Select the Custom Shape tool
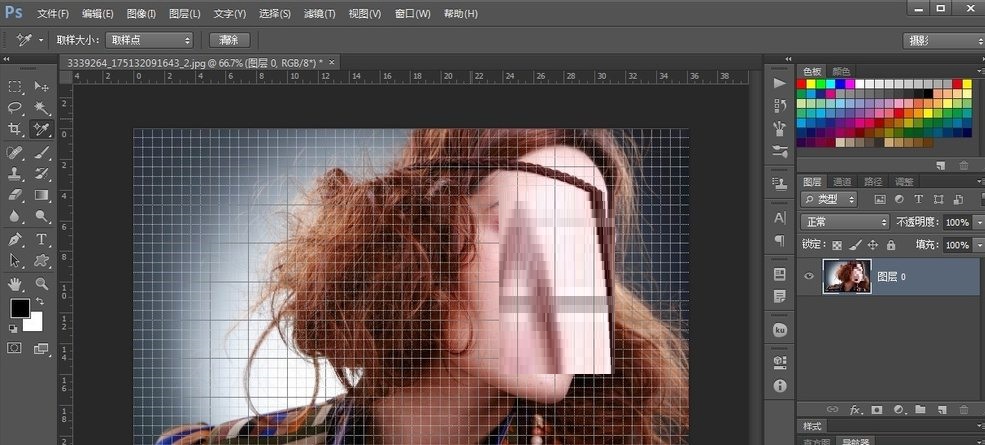 click(x=41, y=260)
